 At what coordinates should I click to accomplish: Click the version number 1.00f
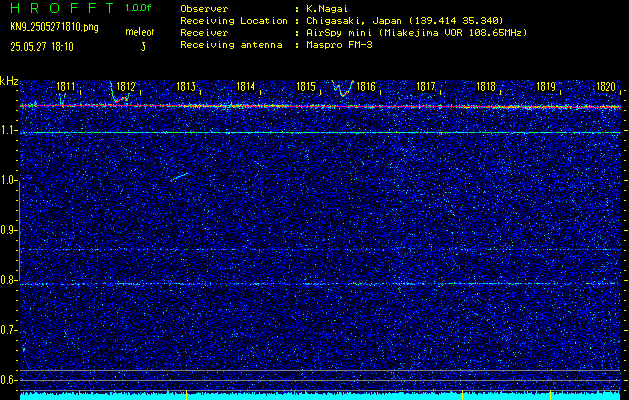pyautogui.click(x=138, y=8)
